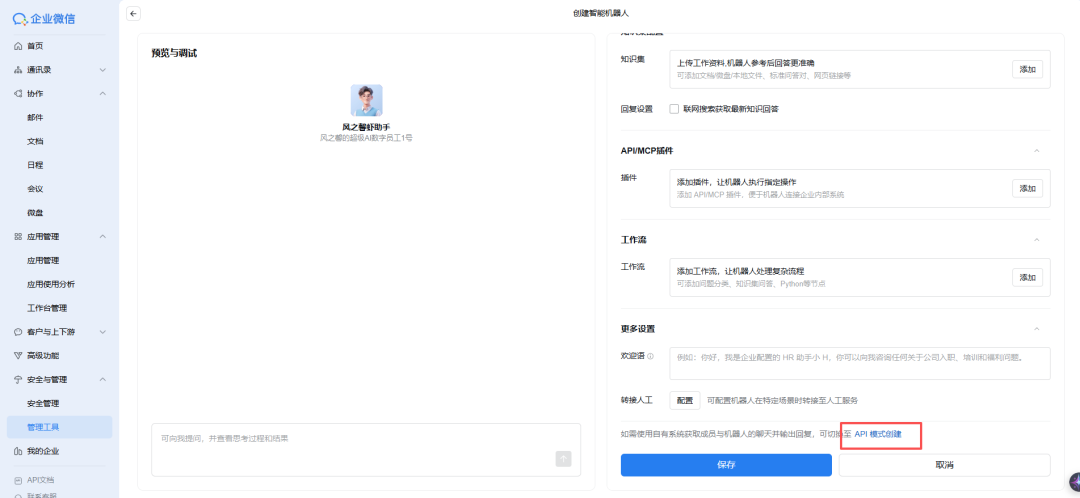Viewport: 1080px width, 498px height.
Task: Collapse the sidebar 应用管理 group chevron
Action: (103, 236)
